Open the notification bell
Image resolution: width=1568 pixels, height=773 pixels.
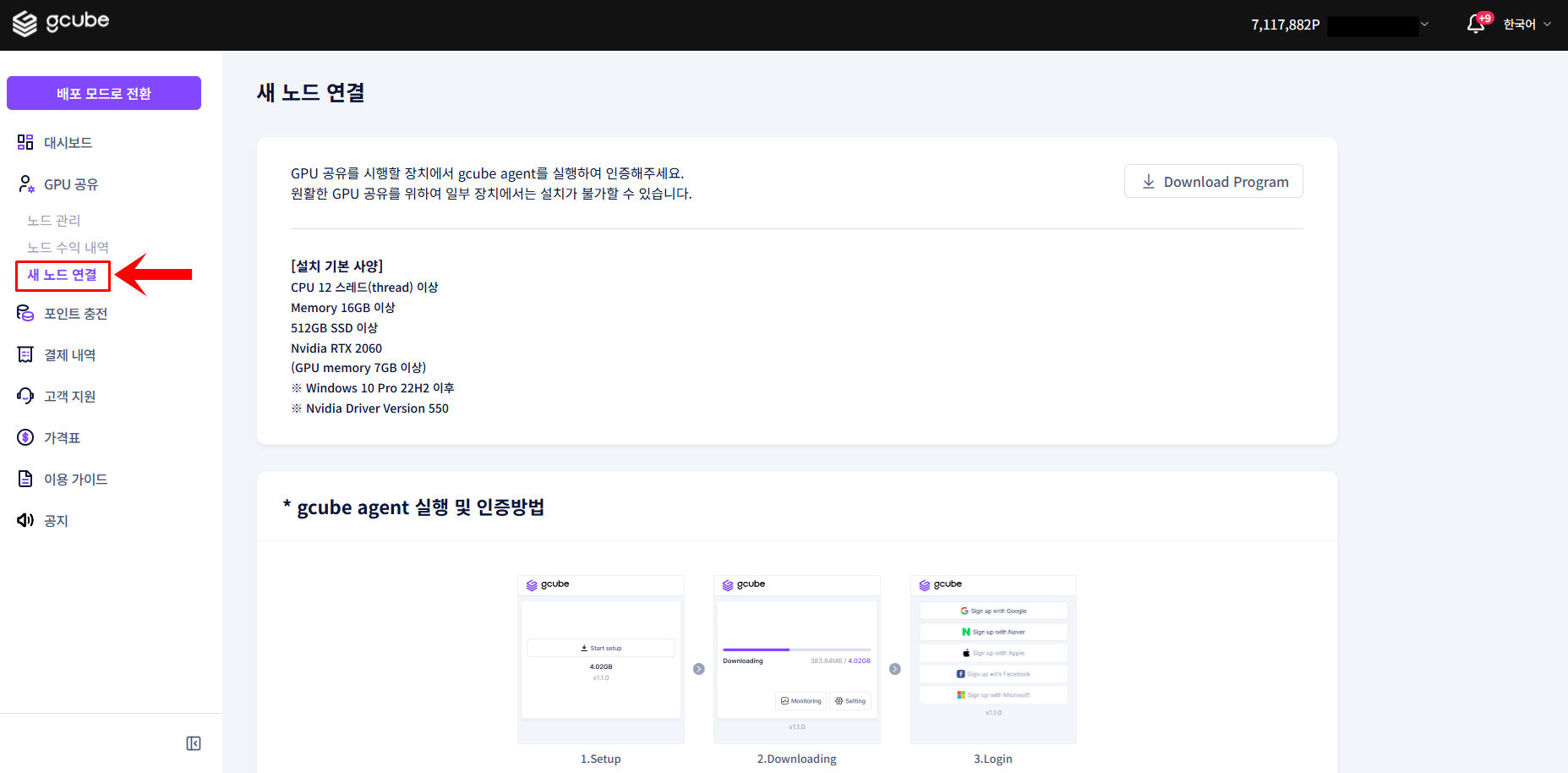pyautogui.click(x=1476, y=25)
